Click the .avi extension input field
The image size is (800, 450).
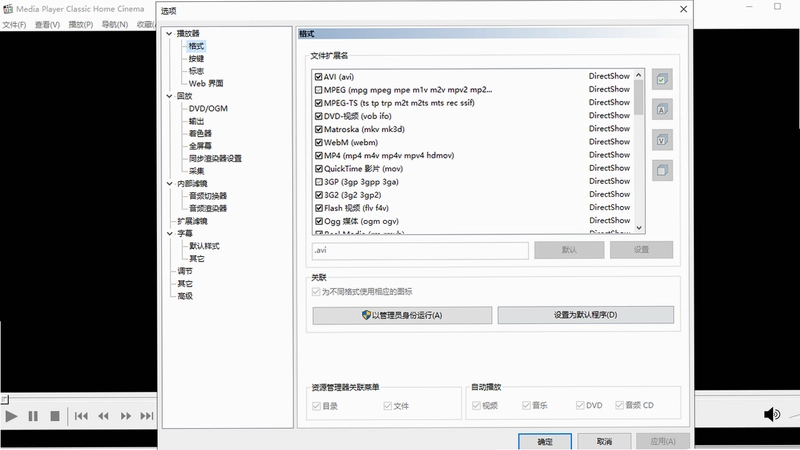pos(420,251)
